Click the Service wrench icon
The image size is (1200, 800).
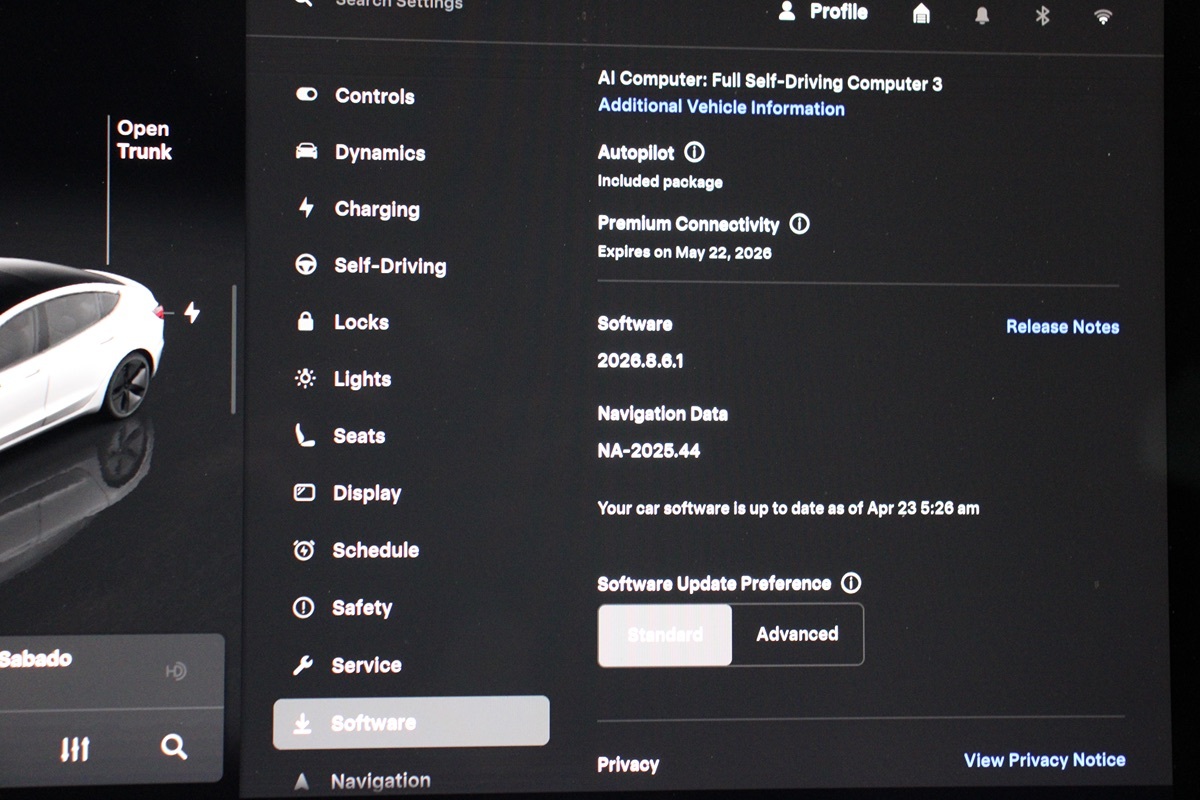coord(303,665)
